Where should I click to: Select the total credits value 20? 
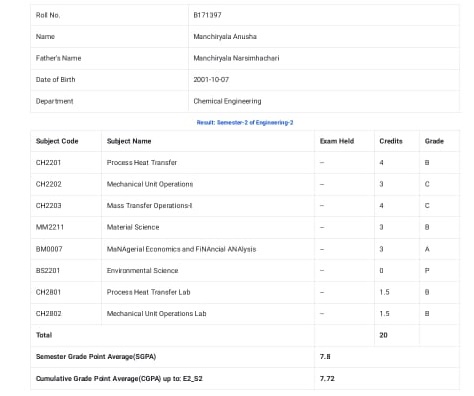(x=383, y=335)
